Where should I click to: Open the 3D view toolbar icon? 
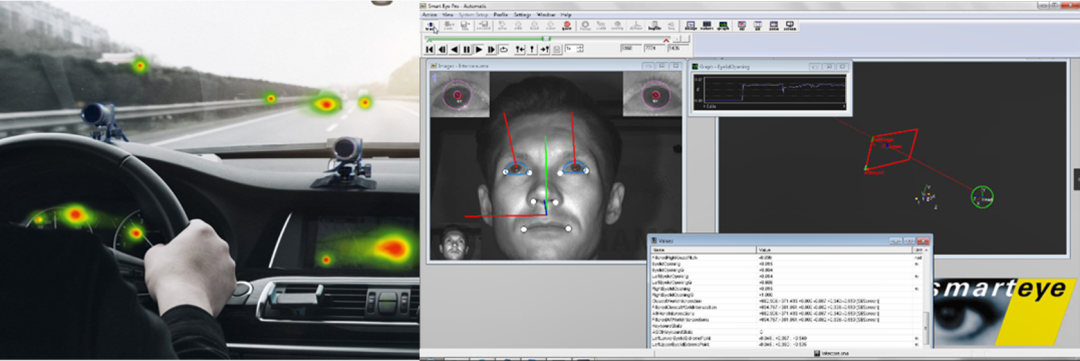coord(742,25)
